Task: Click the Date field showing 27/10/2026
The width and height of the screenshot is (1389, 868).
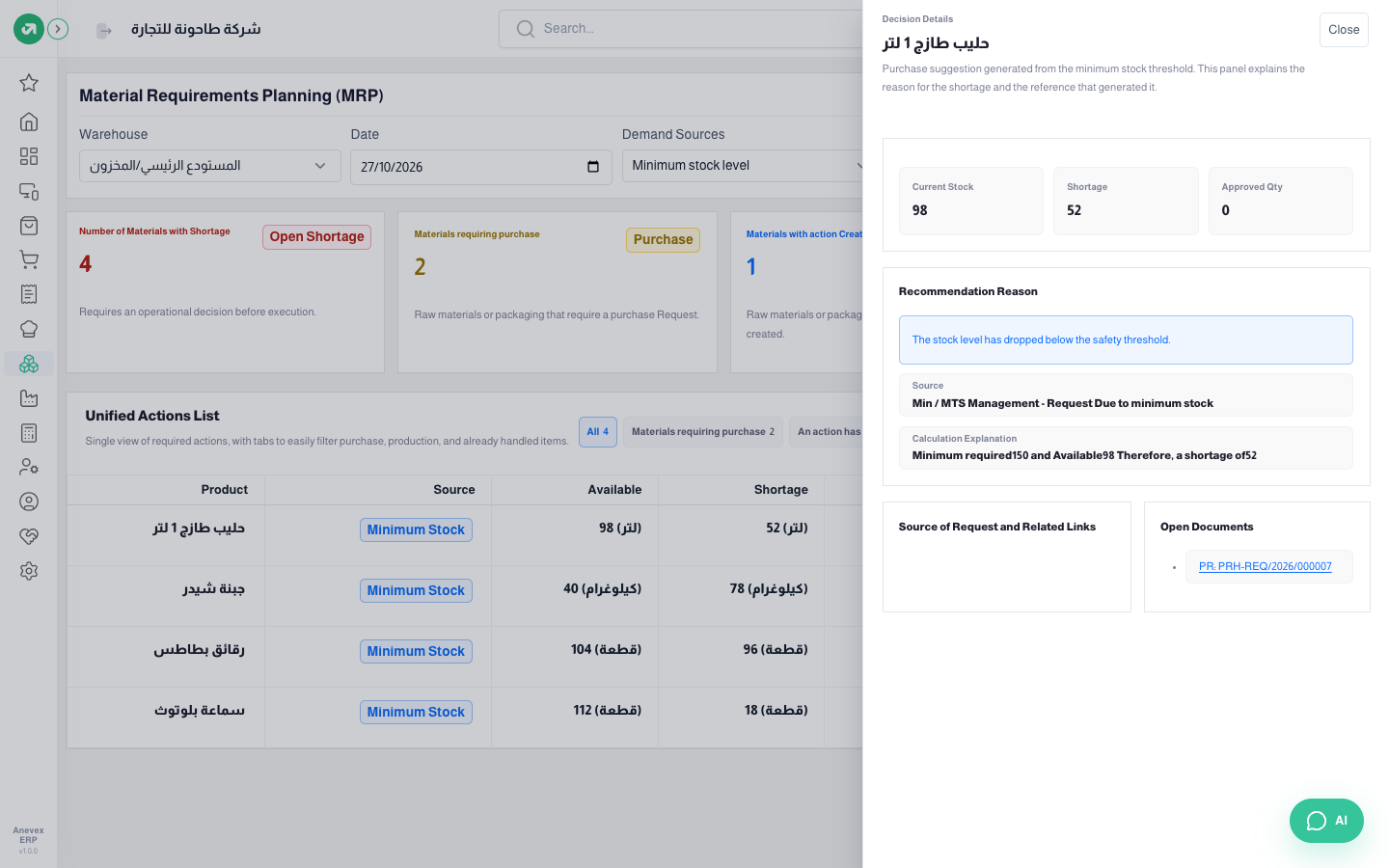Action: click(480, 167)
